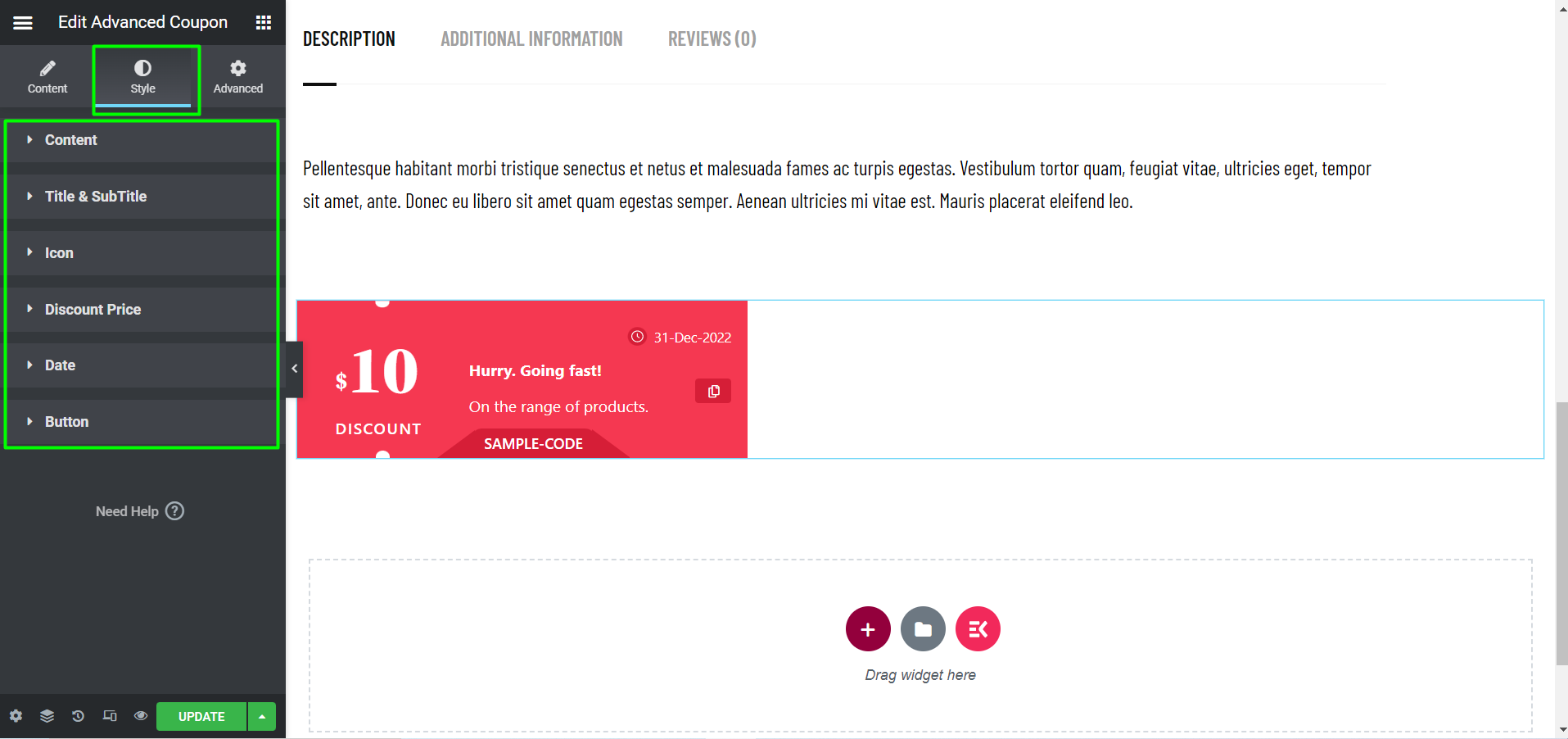Preview changes with the eye icon
The height and width of the screenshot is (739, 1568).
coord(140,716)
